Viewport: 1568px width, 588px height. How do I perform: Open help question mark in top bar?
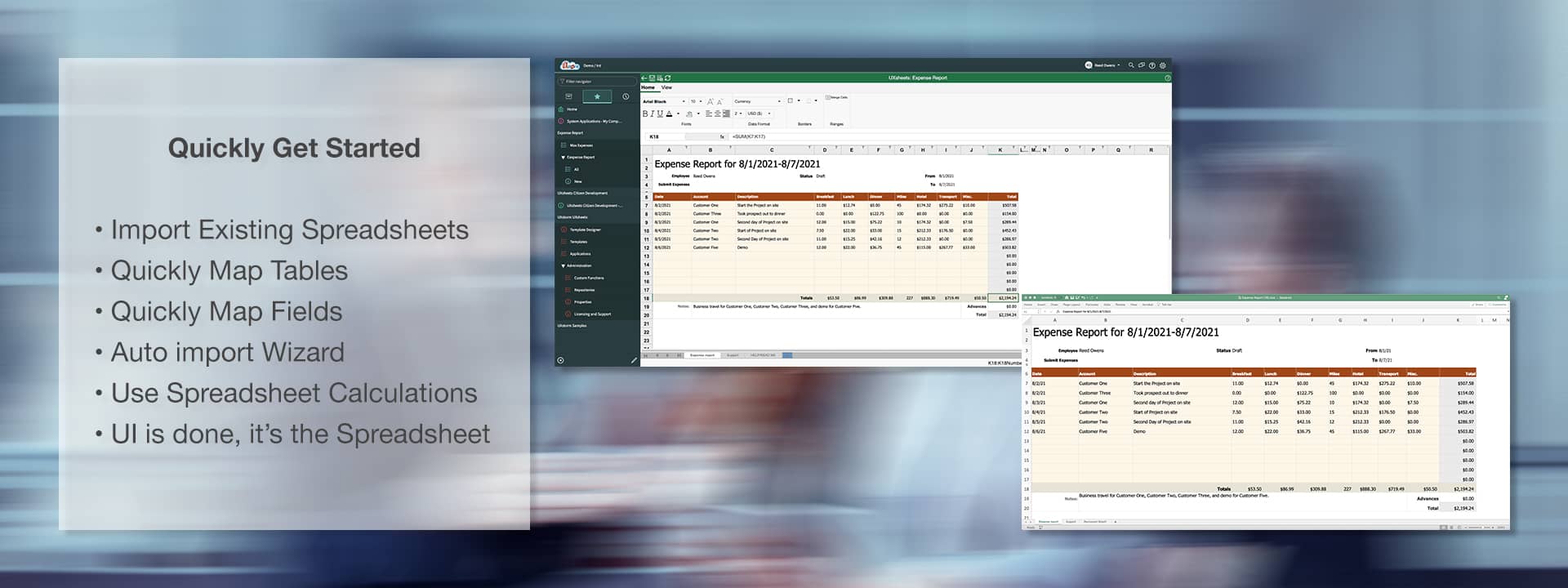[x=1152, y=65]
